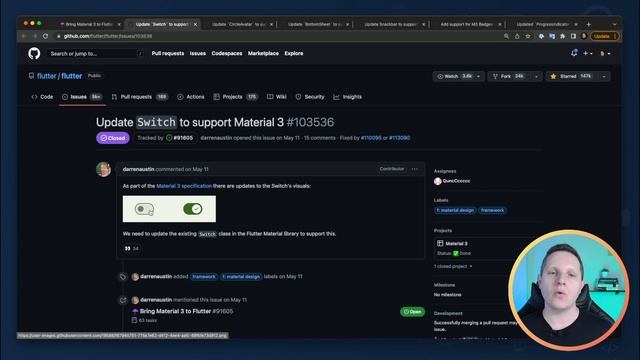Click the share icon in address bar
Viewport: 640px width, 360px height.
tap(517, 36)
